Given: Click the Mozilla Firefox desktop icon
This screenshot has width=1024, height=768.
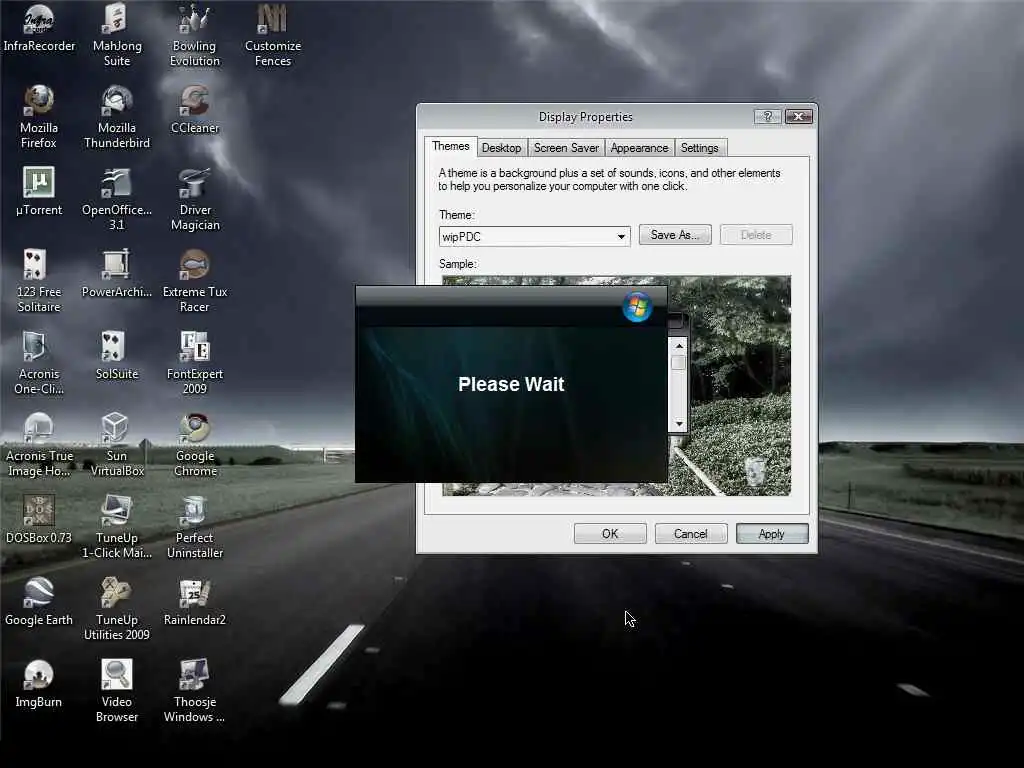Looking at the screenshot, I should 39,118.
